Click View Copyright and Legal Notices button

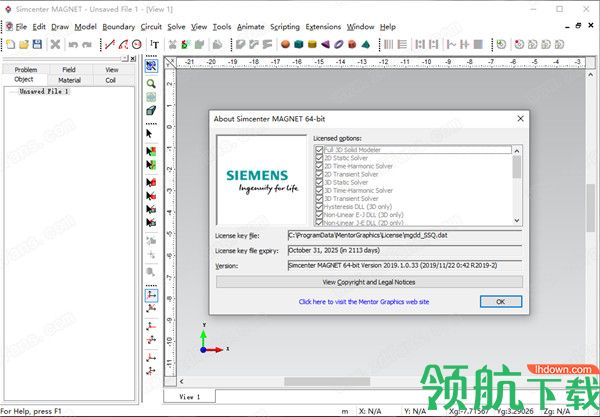tap(369, 282)
